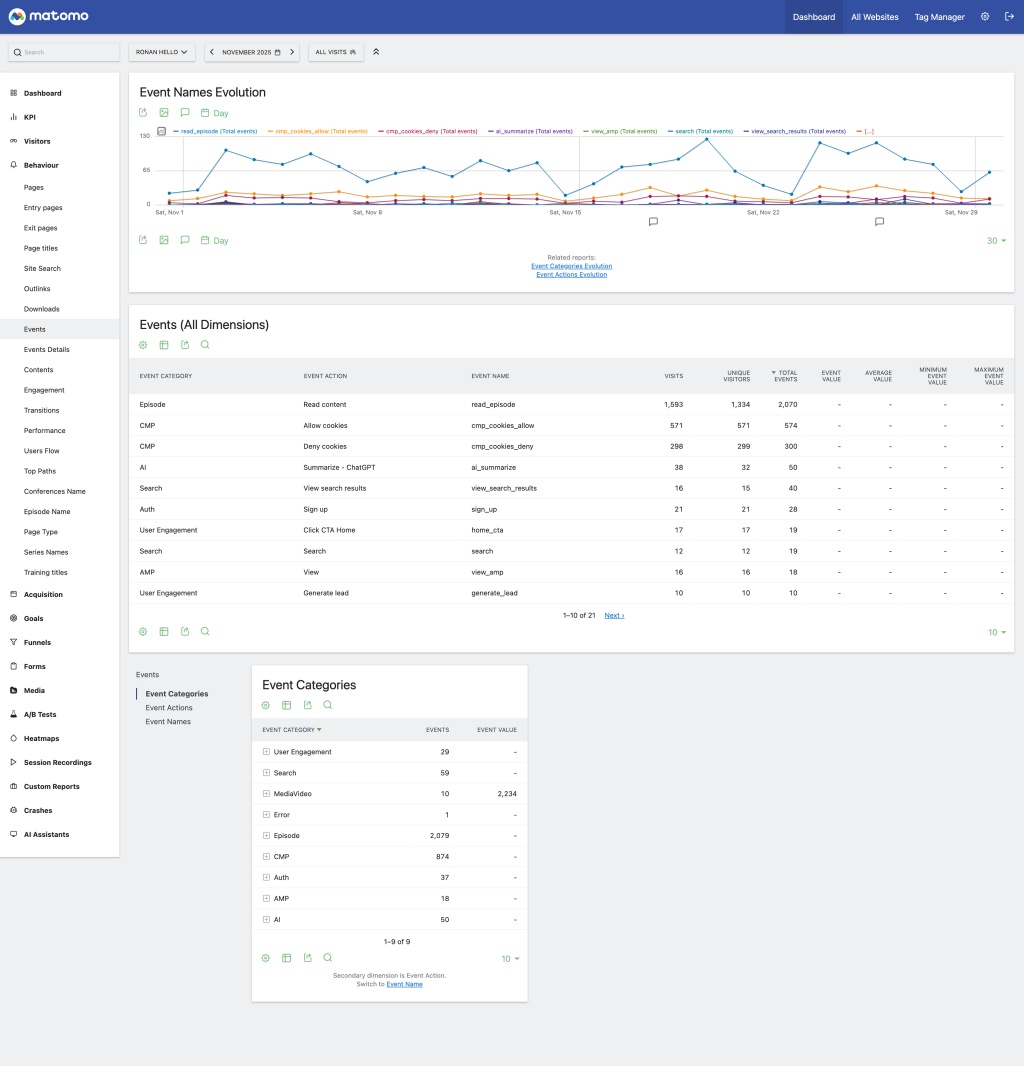
Task: Open the Event Categories Evolution related report
Action: point(571,266)
